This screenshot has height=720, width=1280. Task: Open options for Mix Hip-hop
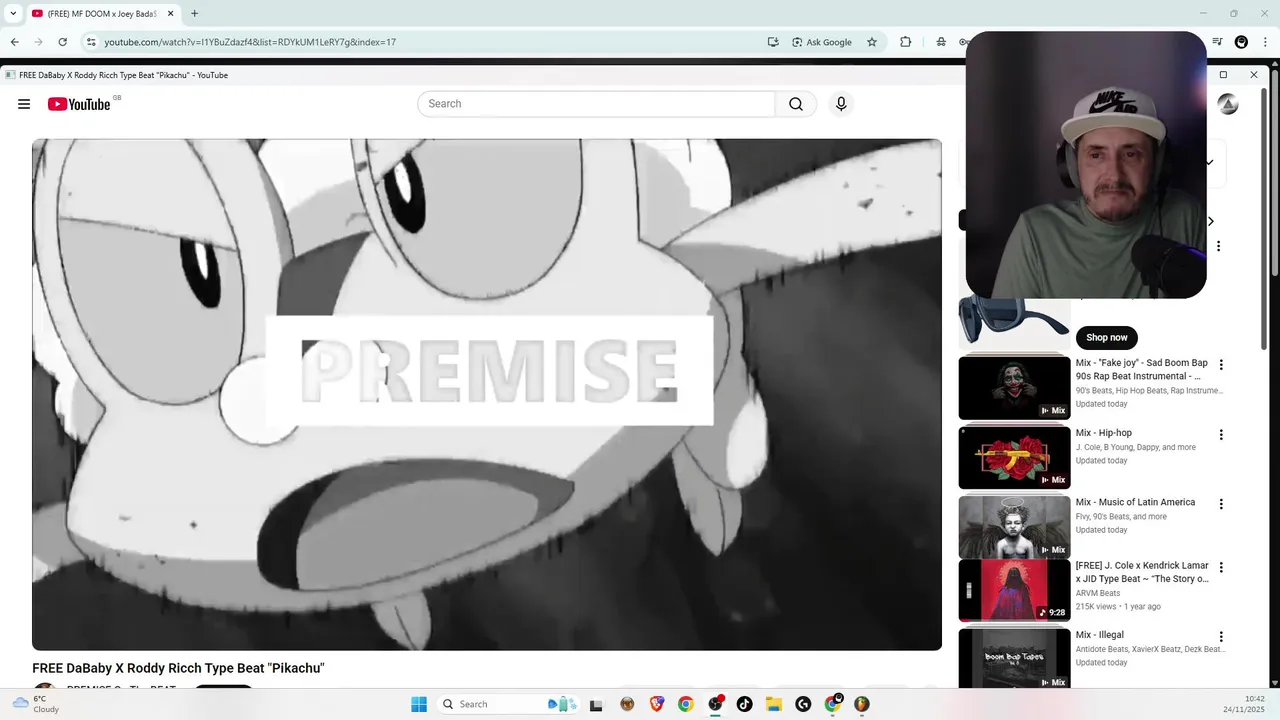tap(1220, 435)
